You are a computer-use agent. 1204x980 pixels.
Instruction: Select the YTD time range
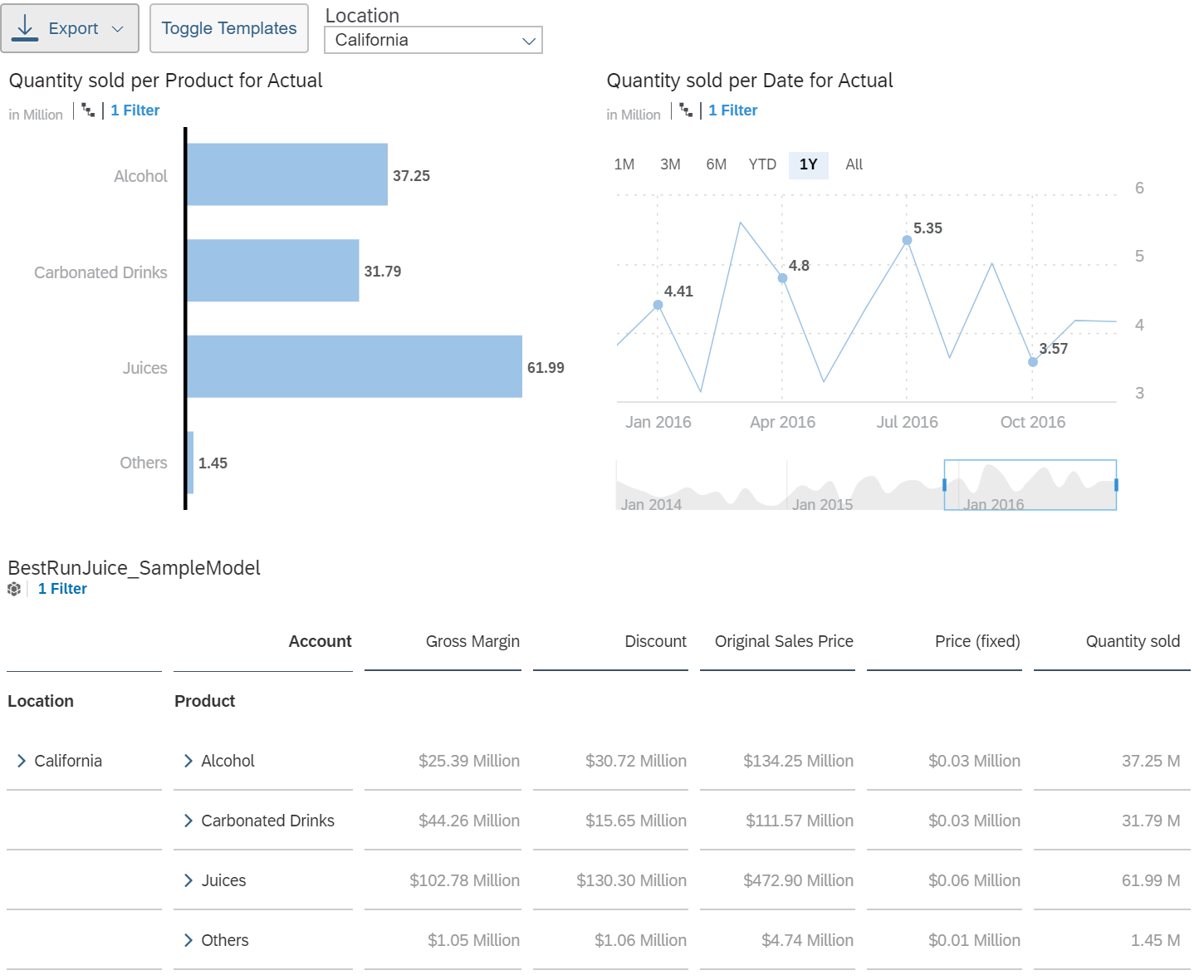(x=762, y=164)
